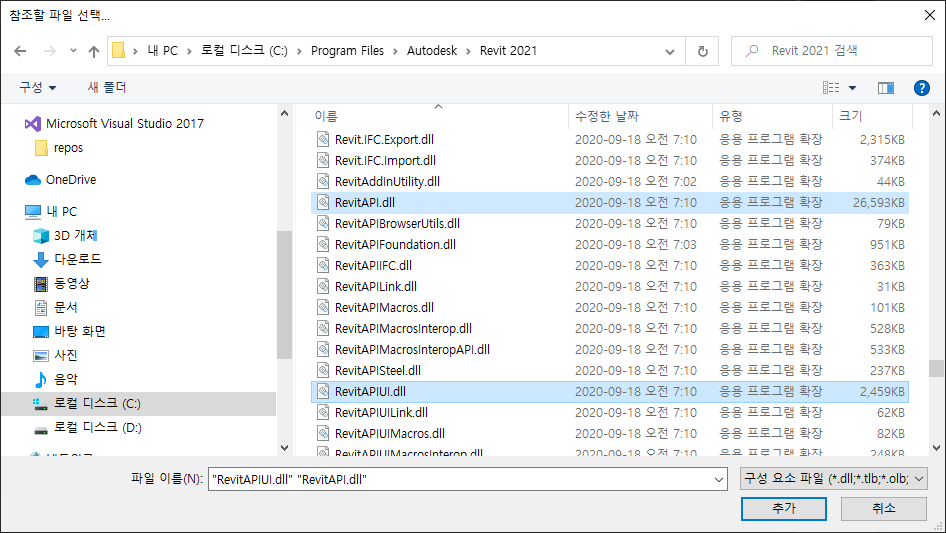
Task: Navigate to Autodesk breadcrumb
Action: 432,51
